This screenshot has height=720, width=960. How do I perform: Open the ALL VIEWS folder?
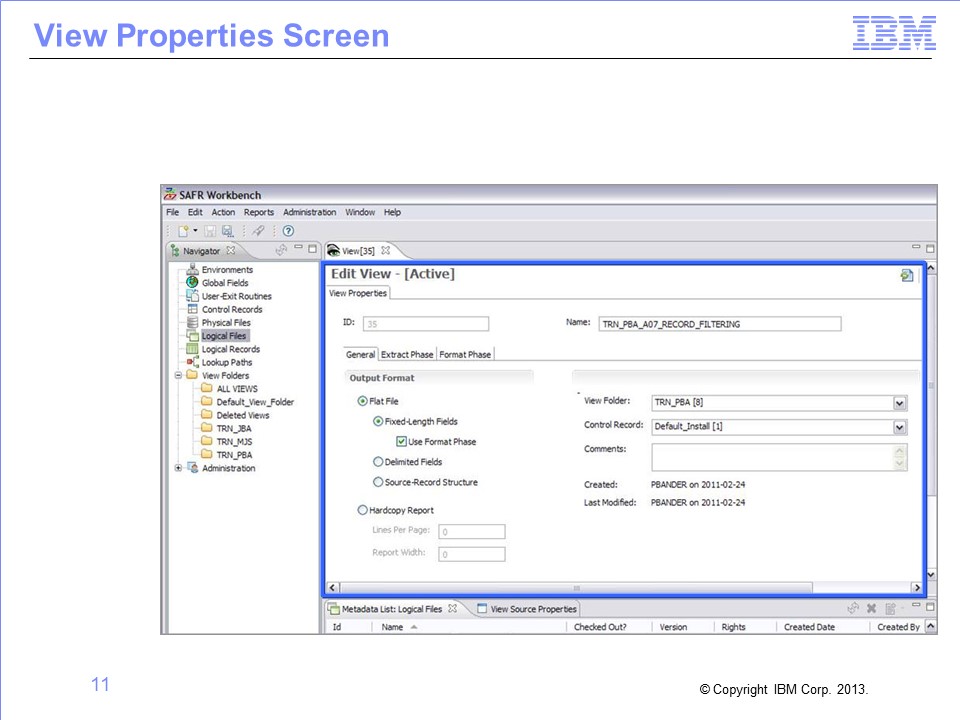point(237,389)
